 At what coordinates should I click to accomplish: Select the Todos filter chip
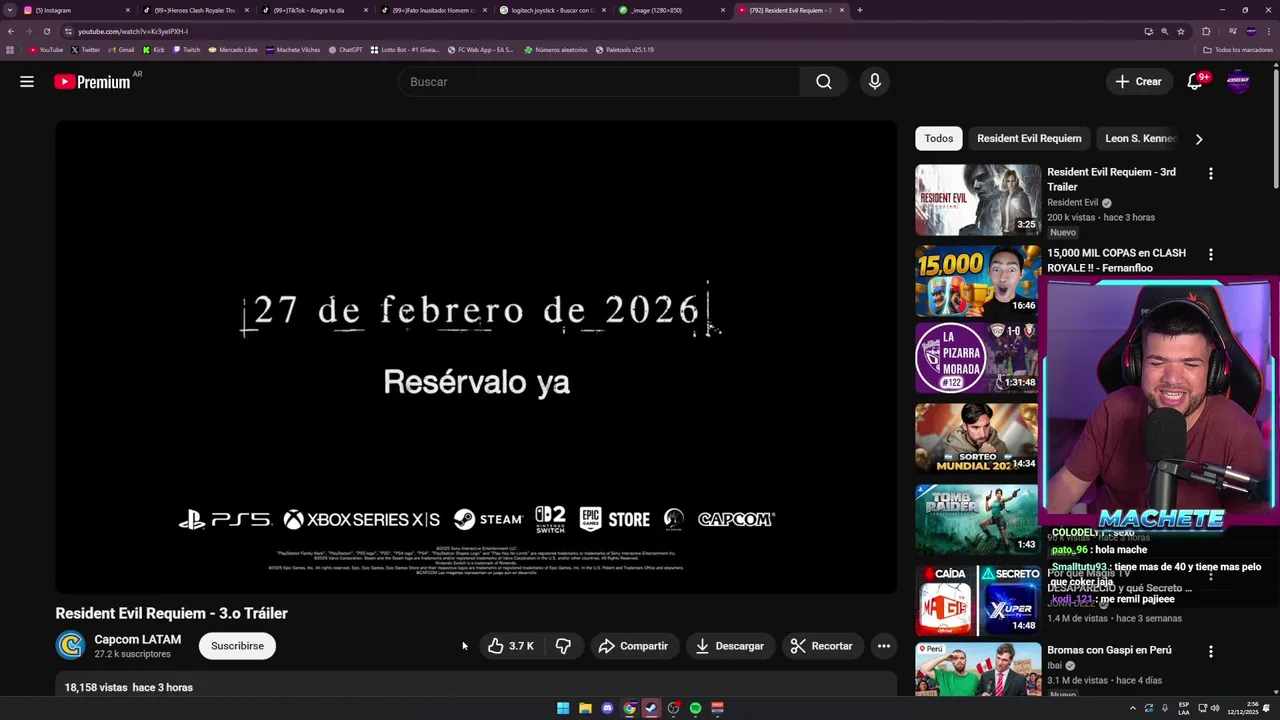coord(939,139)
